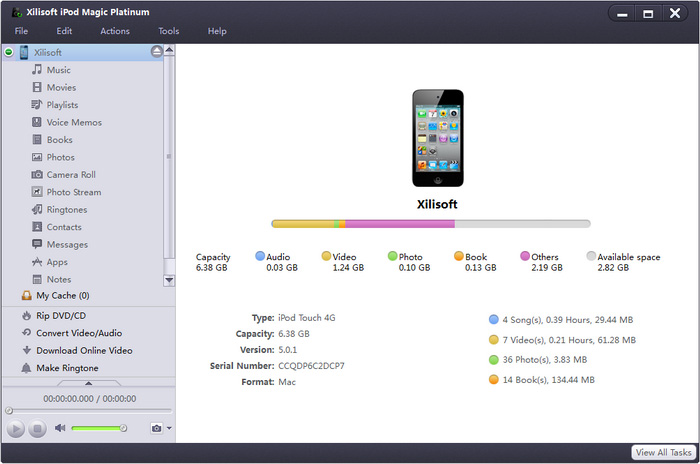This screenshot has height=464, width=700.
Task: Open the My Cache basket icon
Action: coord(27,295)
